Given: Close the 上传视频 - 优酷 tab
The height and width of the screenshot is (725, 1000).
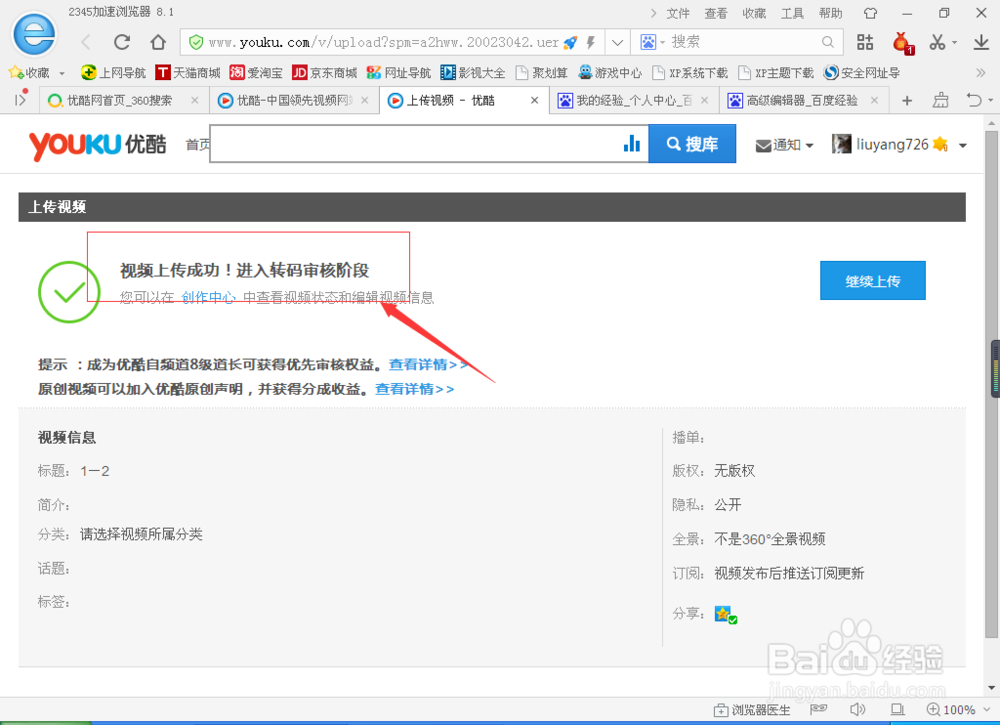Looking at the screenshot, I should pos(534,101).
